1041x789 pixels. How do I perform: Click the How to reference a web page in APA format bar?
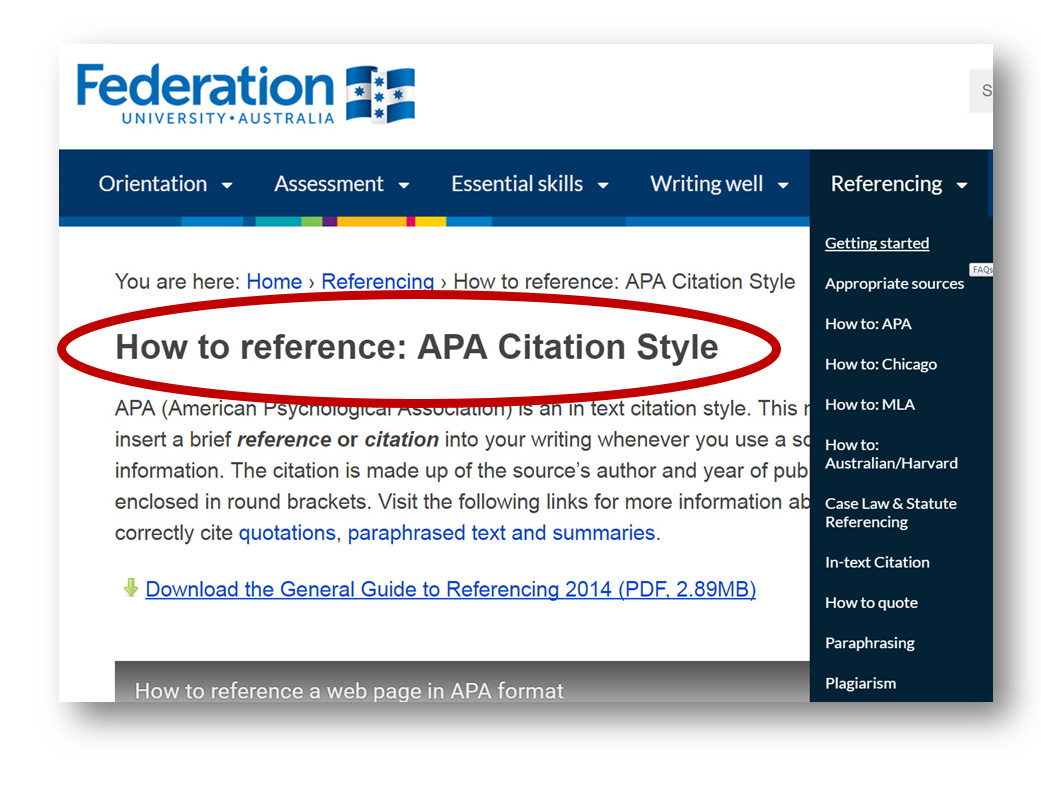tap(462, 682)
